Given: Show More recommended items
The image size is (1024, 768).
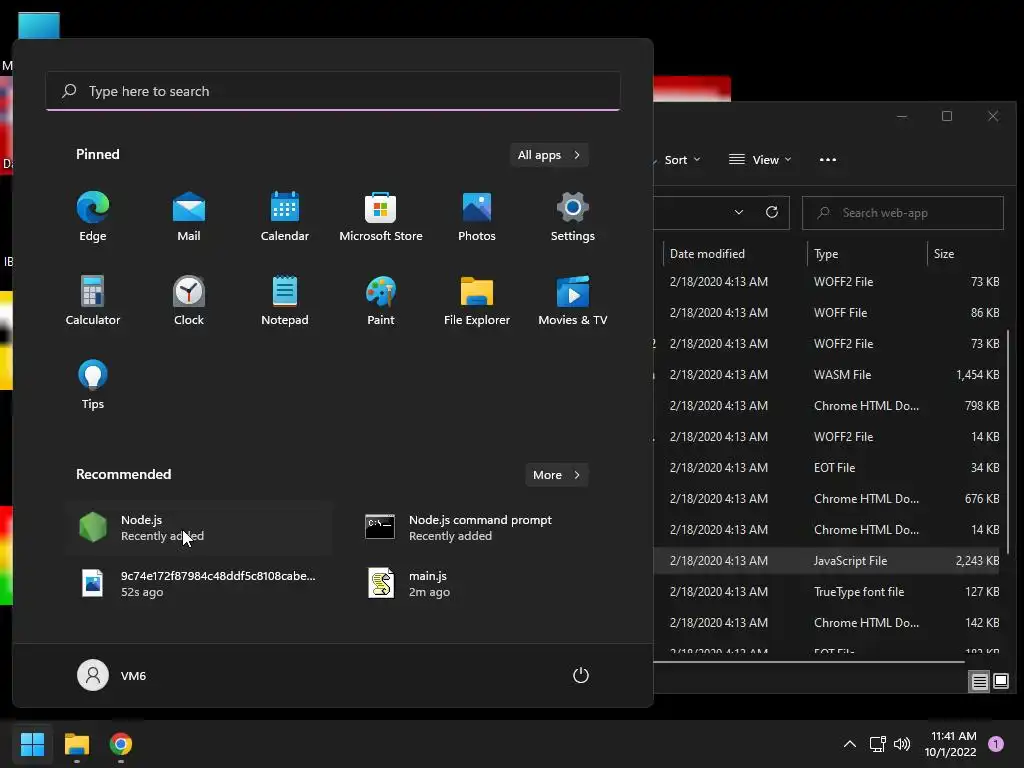Looking at the screenshot, I should pos(556,475).
